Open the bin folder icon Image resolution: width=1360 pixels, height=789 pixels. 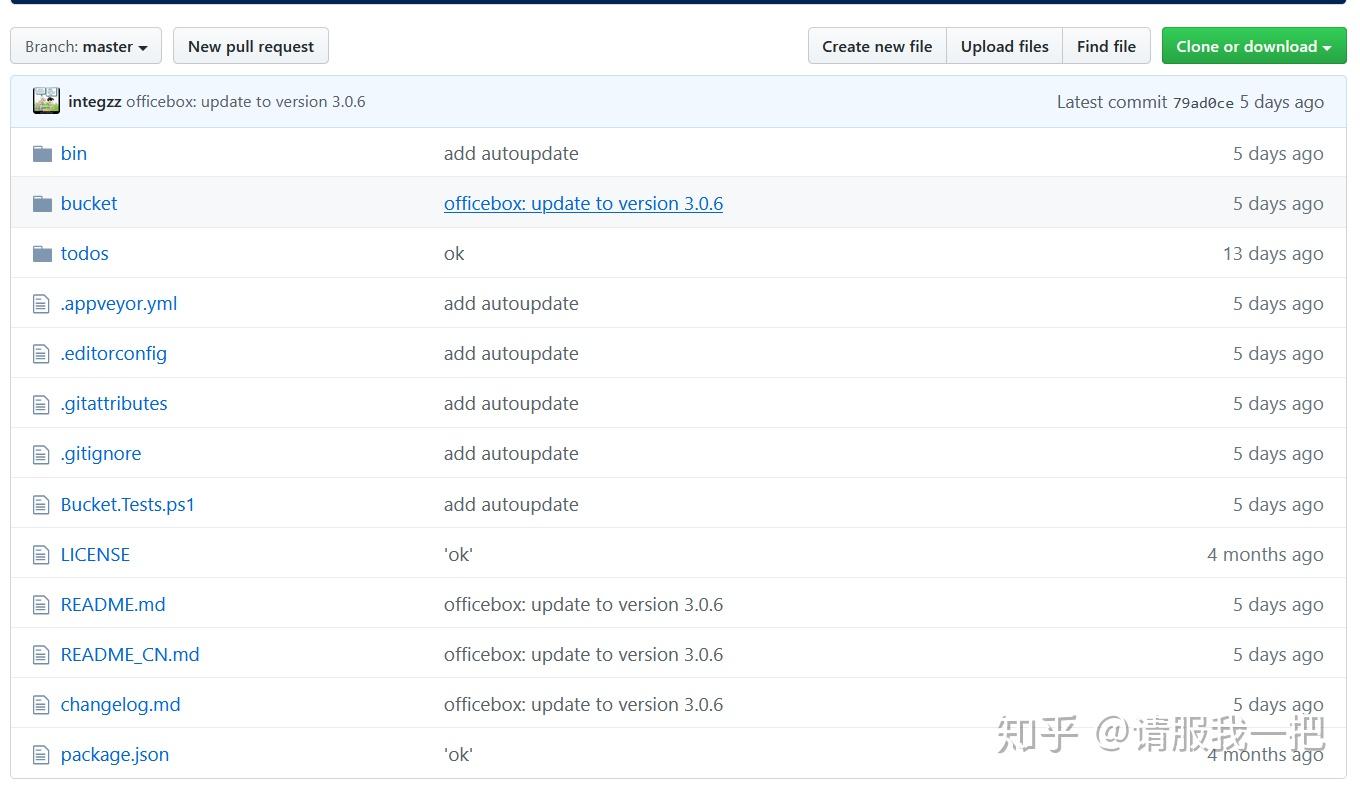[x=42, y=153]
